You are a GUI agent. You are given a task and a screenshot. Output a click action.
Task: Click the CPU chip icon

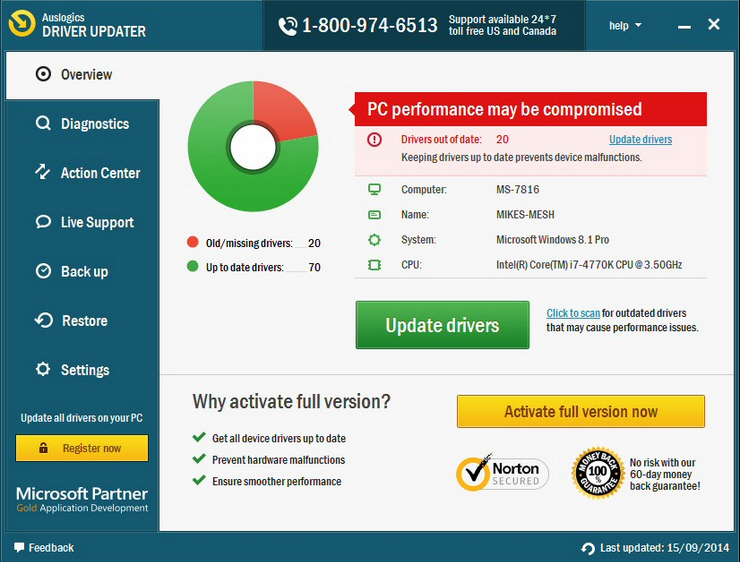(374, 265)
